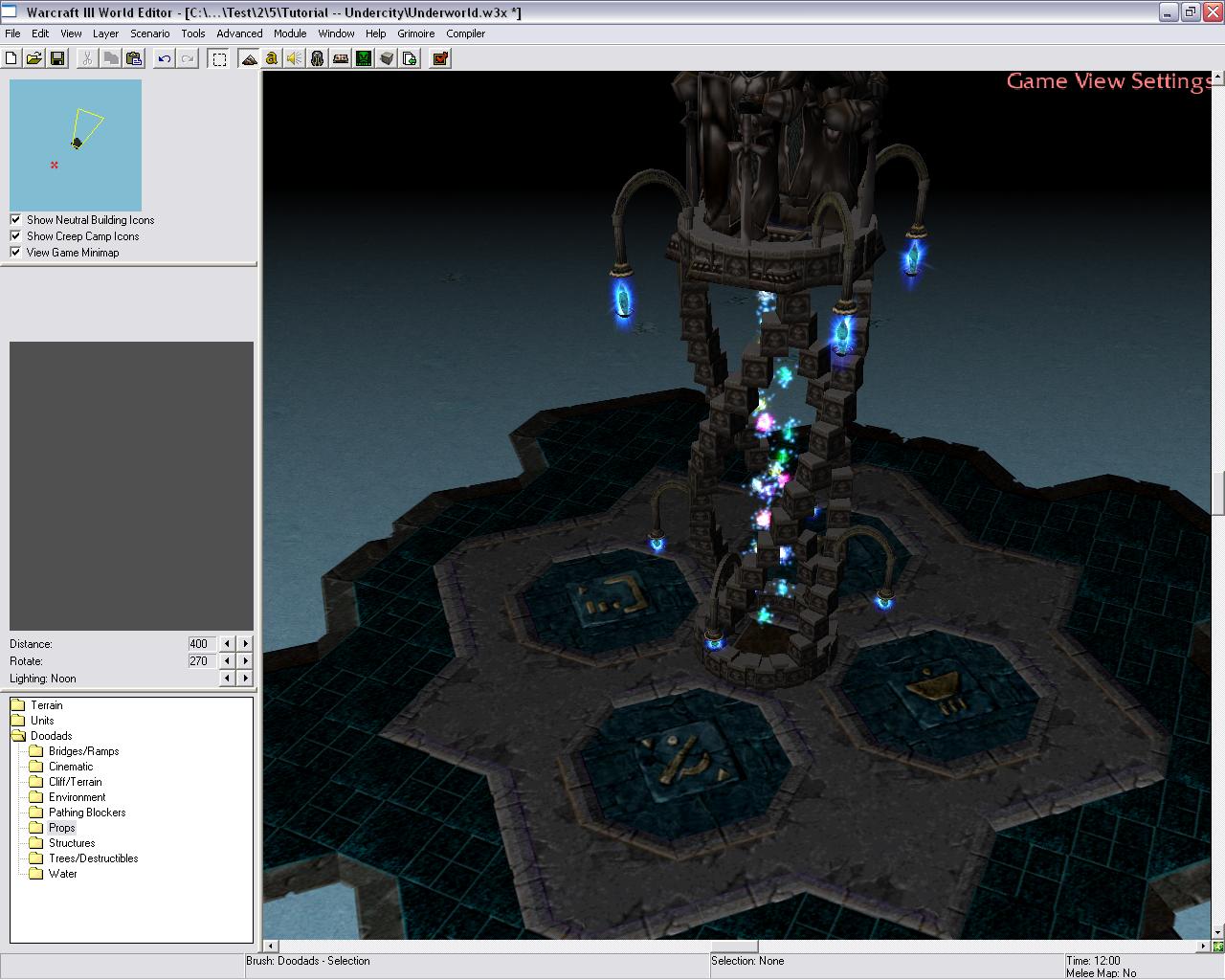Click the viewport horizontal scrollbar right arrow
The image size is (1225, 980).
(x=1204, y=947)
